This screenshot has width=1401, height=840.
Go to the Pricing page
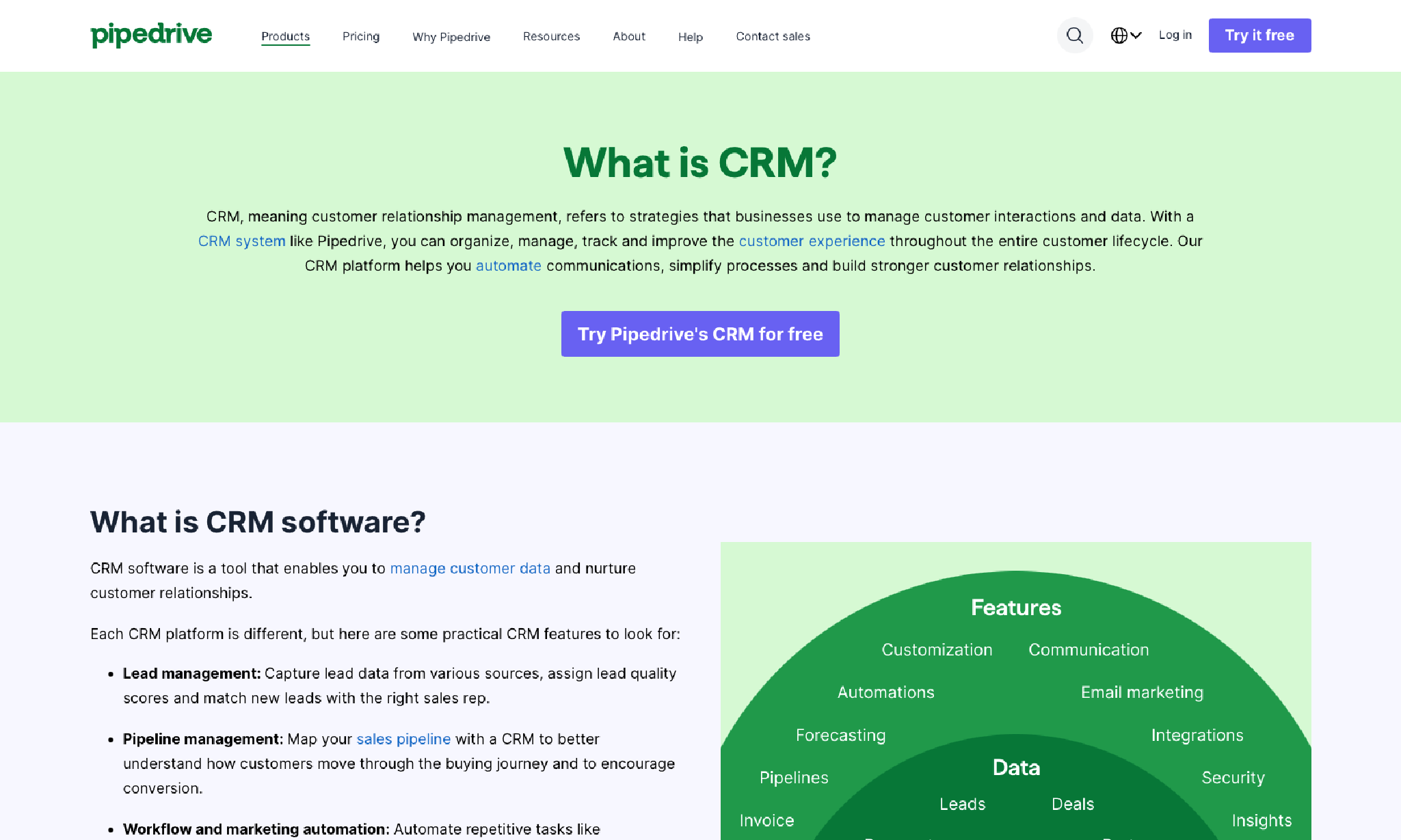click(361, 36)
